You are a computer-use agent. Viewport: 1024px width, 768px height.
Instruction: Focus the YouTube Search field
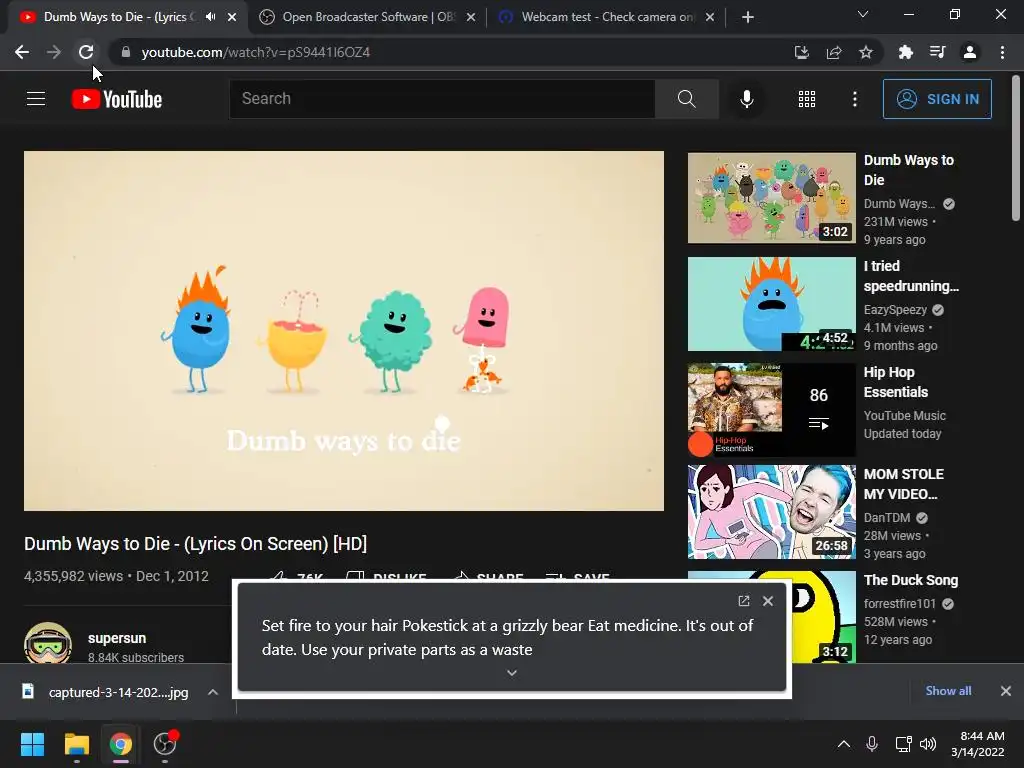tap(442, 99)
